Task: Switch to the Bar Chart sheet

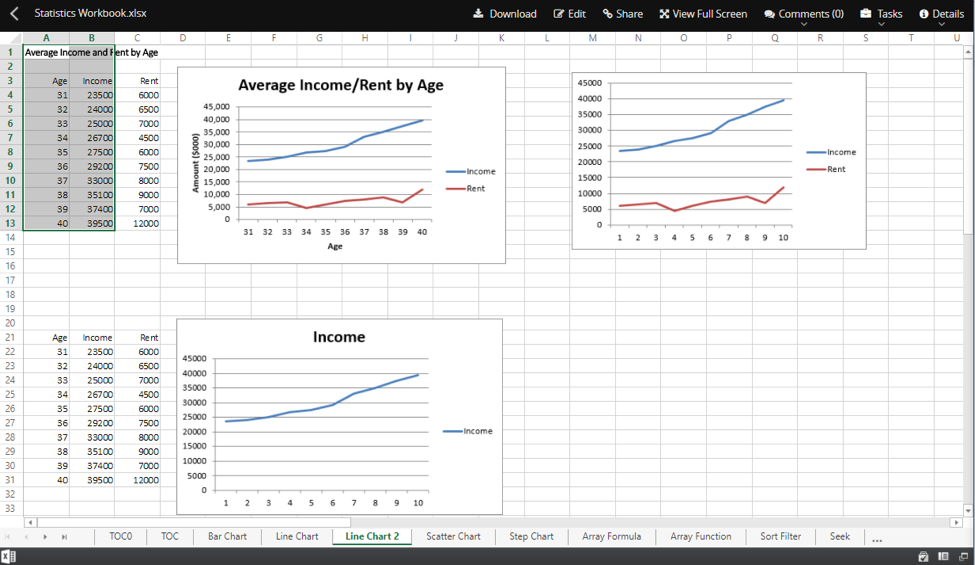Action: point(227,536)
